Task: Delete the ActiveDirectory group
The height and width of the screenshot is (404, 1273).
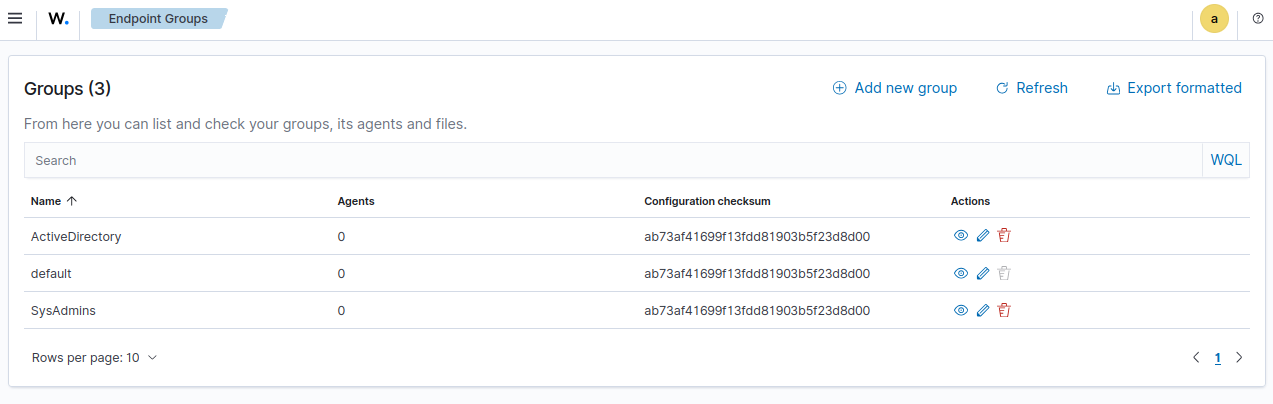Action: (x=1005, y=236)
